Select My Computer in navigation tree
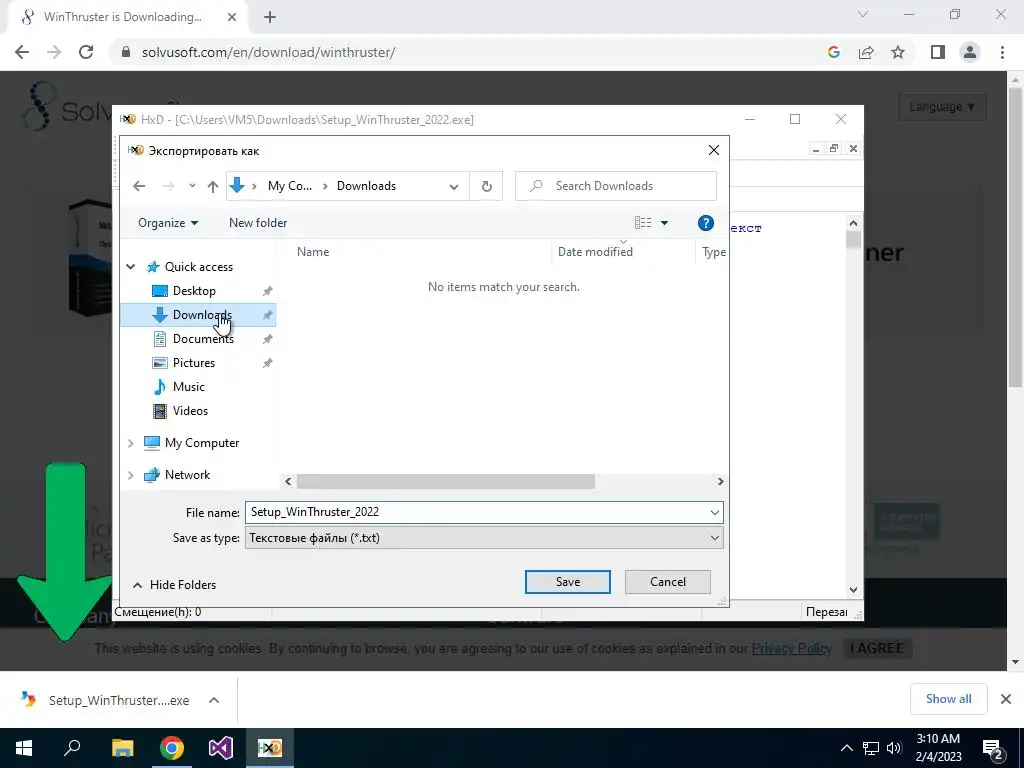 click(x=202, y=443)
